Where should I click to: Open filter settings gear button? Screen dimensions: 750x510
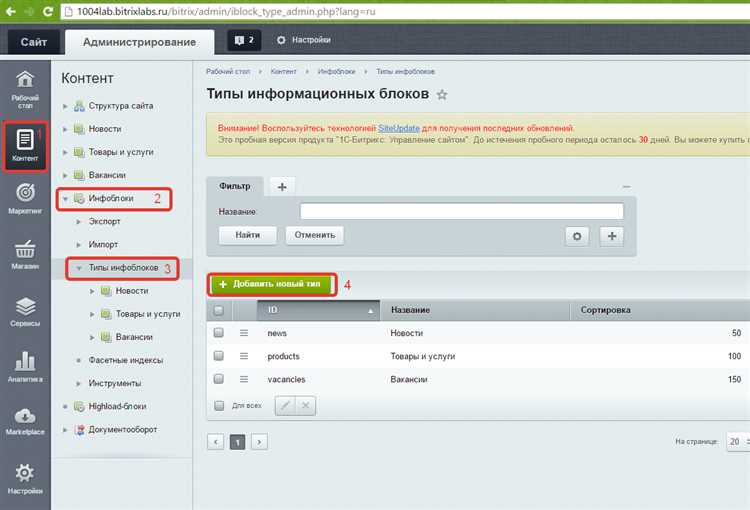tap(577, 236)
